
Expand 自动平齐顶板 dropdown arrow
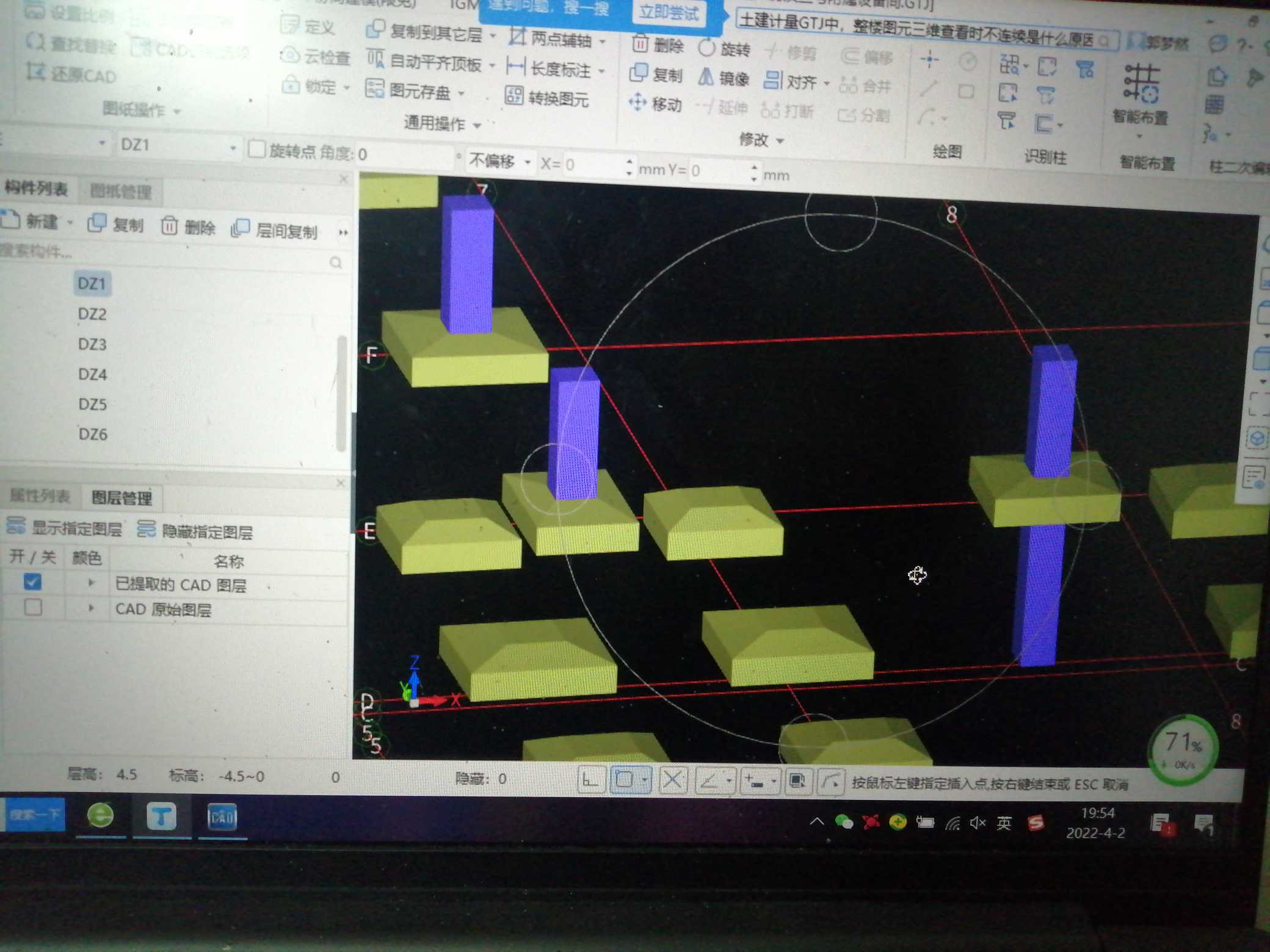(492, 65)
